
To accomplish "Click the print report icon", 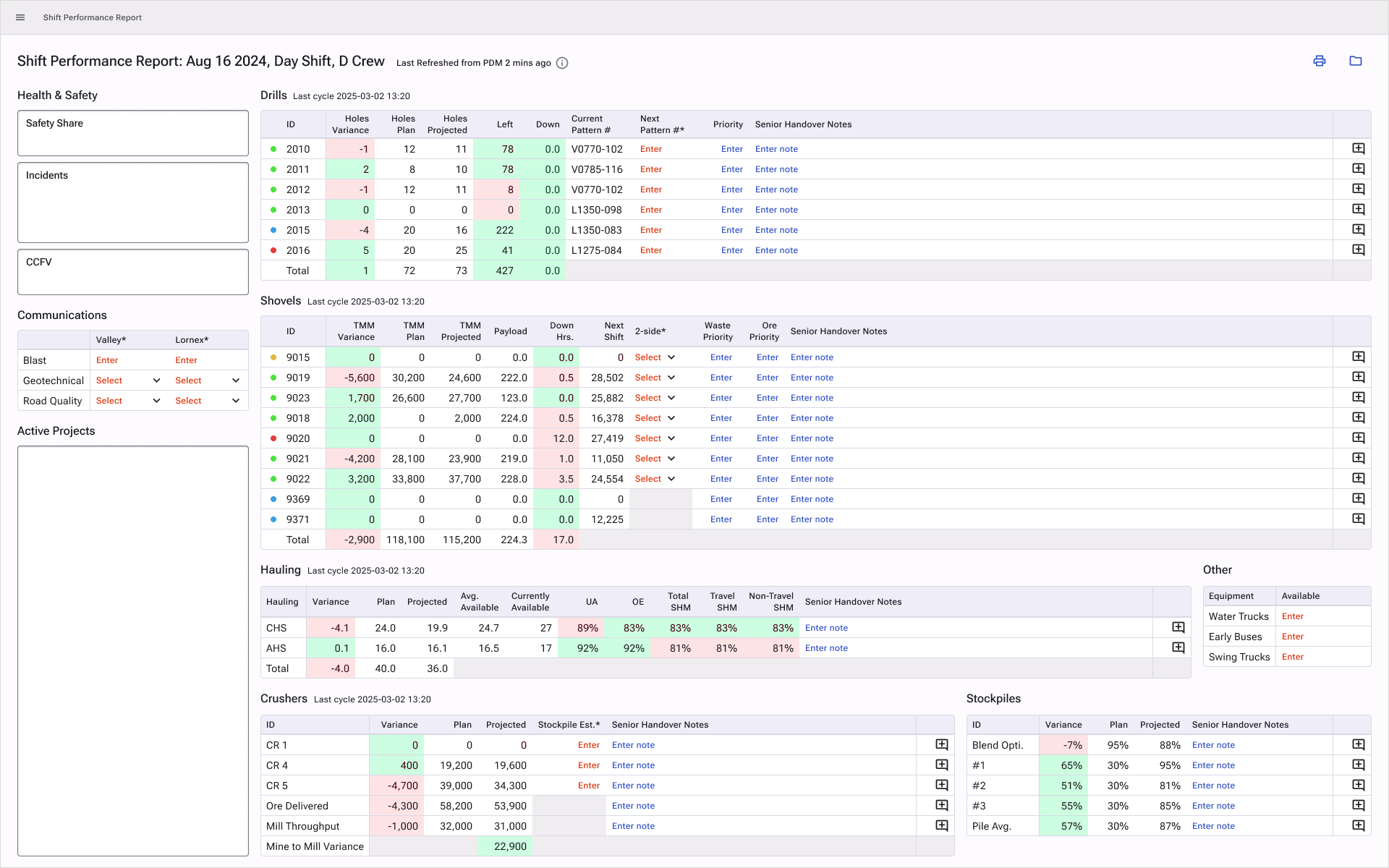I will click(x=1320, y=61).
